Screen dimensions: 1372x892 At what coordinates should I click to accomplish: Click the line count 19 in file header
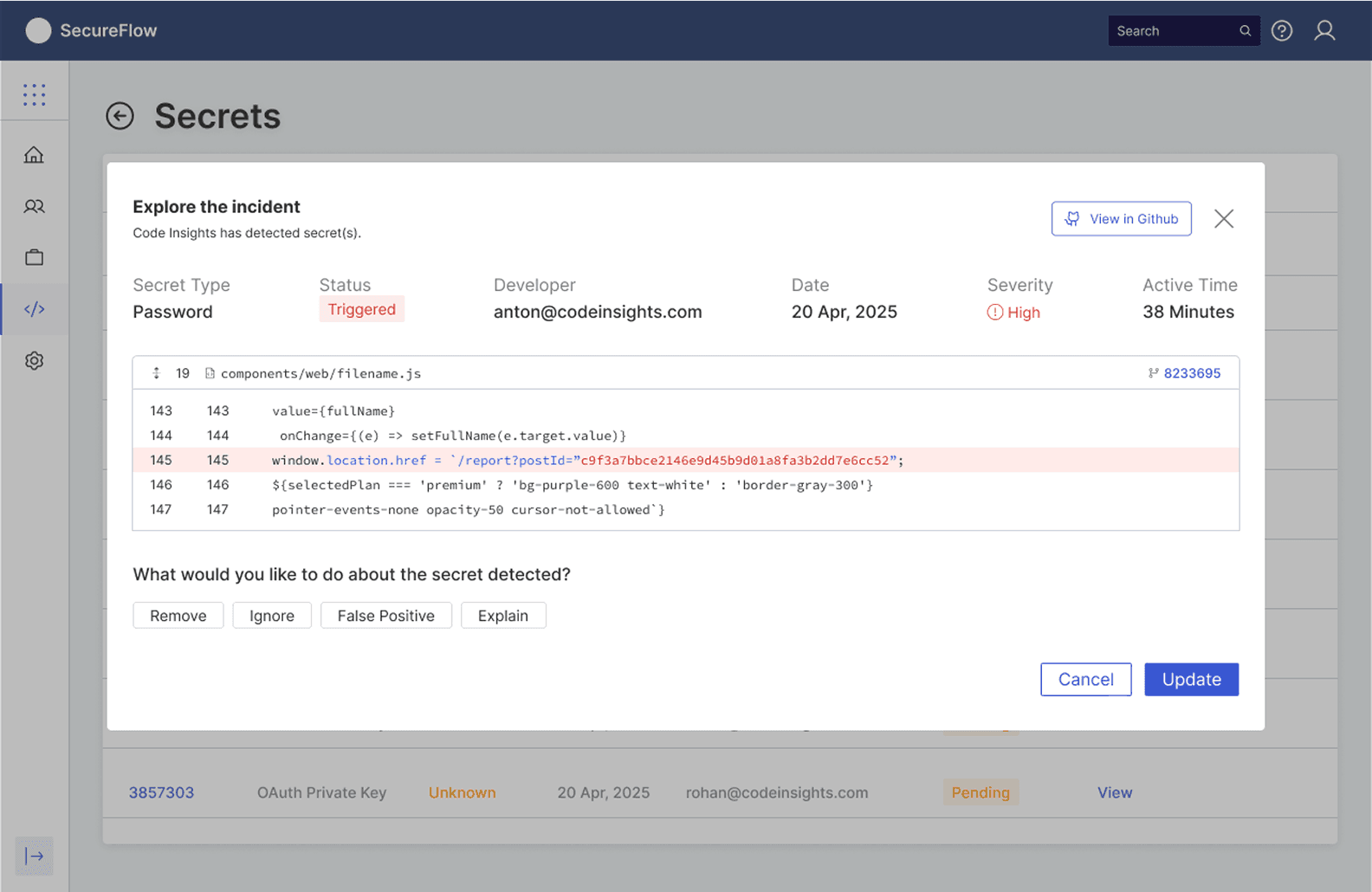(x=183, y=373)
